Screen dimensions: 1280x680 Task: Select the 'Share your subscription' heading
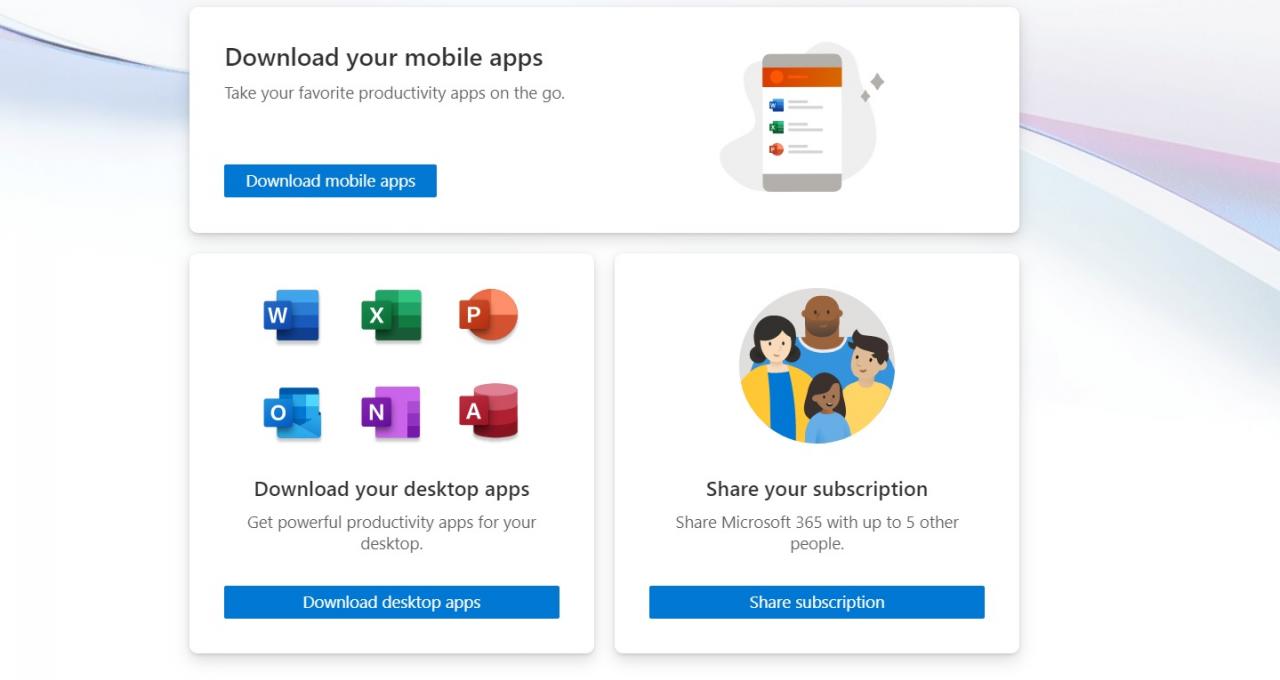[816, 489]
